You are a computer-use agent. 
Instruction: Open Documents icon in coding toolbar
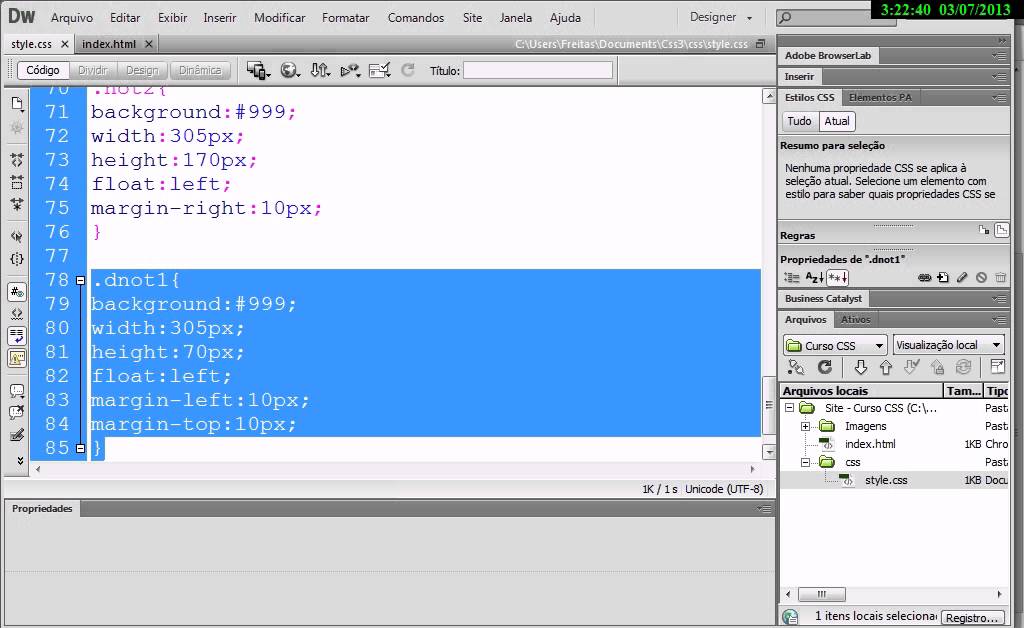(17, 103)
